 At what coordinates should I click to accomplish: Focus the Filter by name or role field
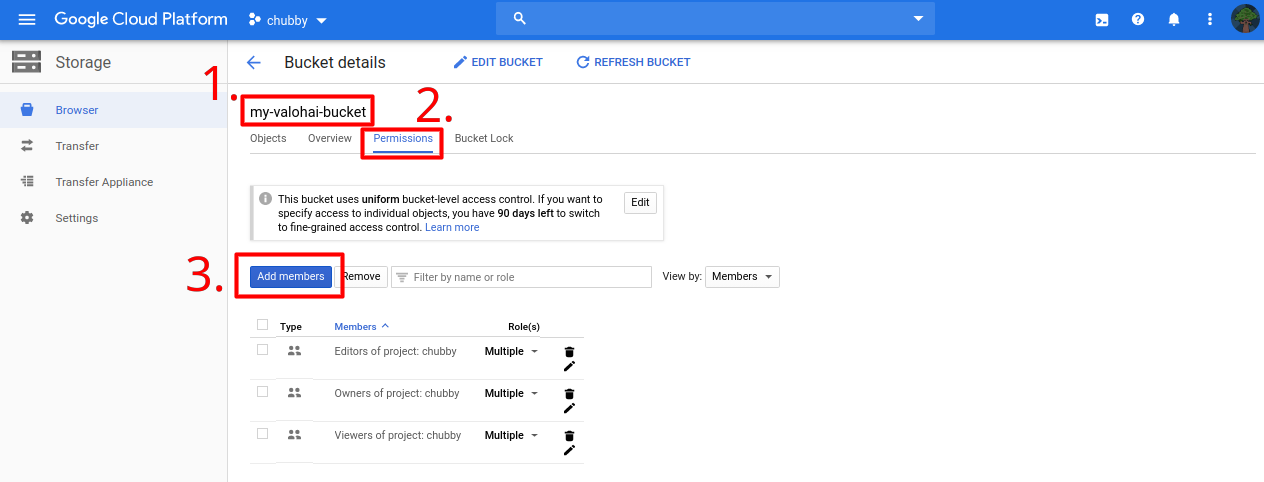pos(521,277)
